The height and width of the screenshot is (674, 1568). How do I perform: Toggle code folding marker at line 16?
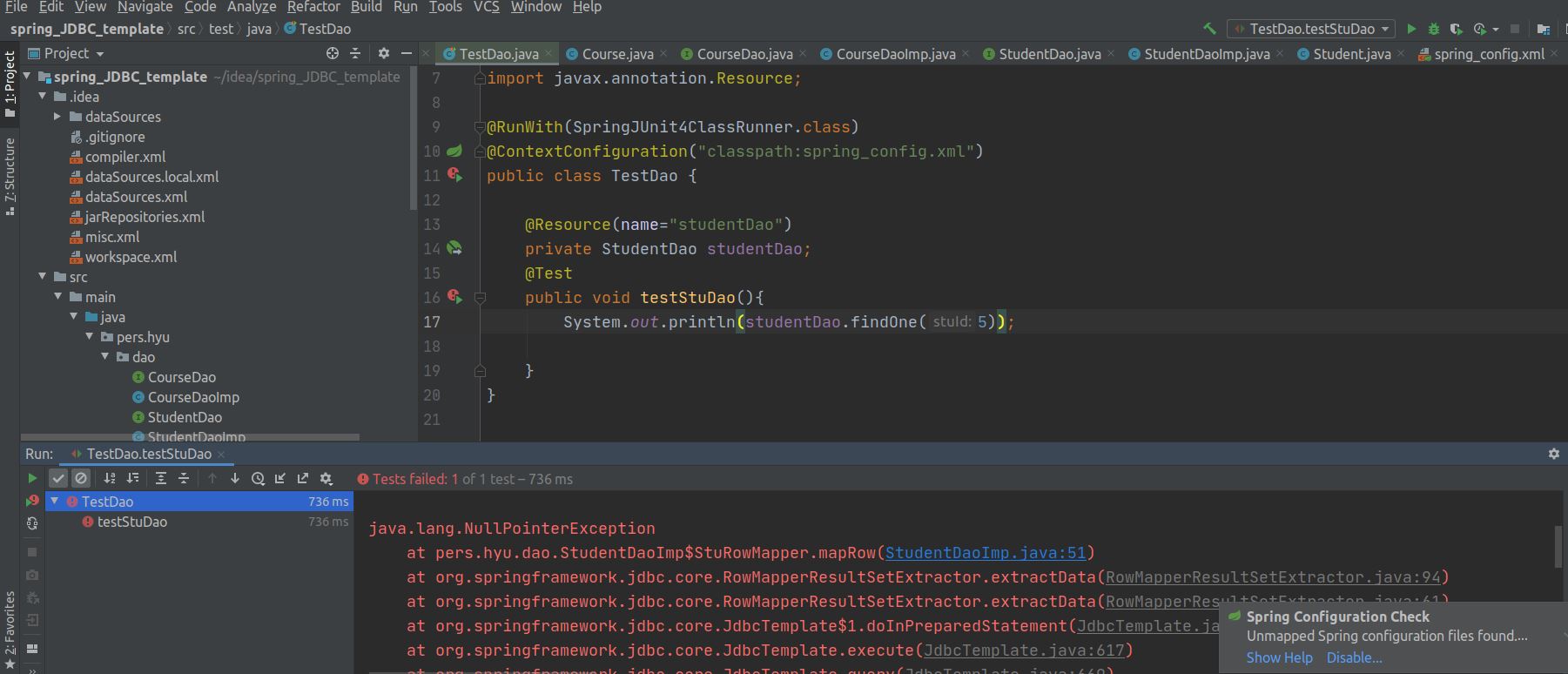pos(480,297)
